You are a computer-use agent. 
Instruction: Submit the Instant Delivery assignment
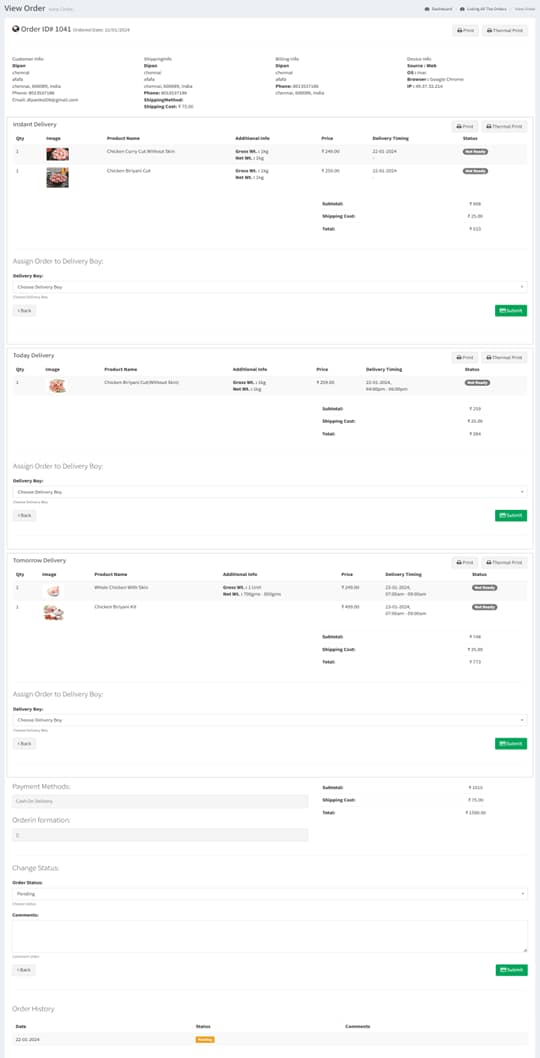click(511, 310)
